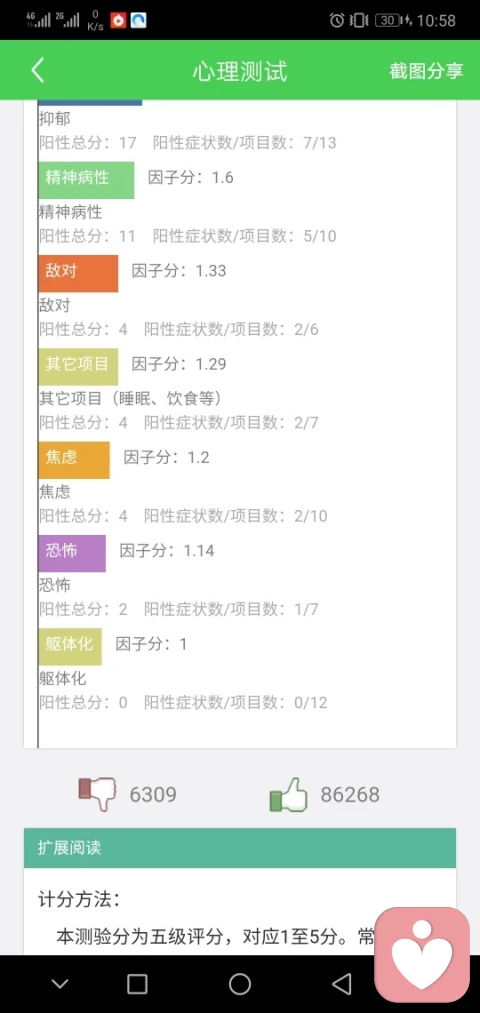
Task: Tap the Android home circle button
Action: pyautogui.click(x=240, y=983)
